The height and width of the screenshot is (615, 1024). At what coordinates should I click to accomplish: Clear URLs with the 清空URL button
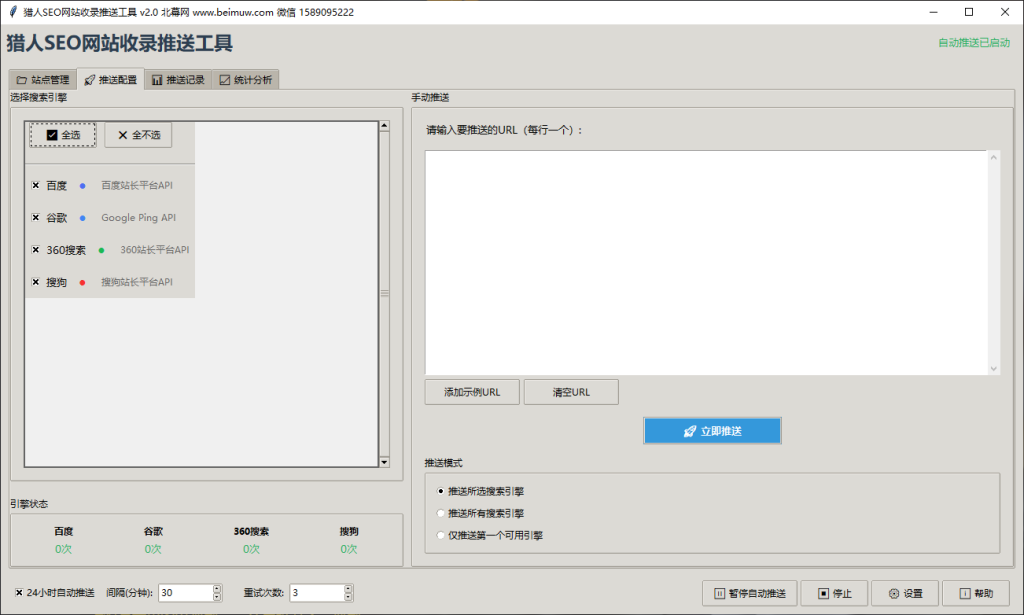pyautogui.click(x=571, y=391)
